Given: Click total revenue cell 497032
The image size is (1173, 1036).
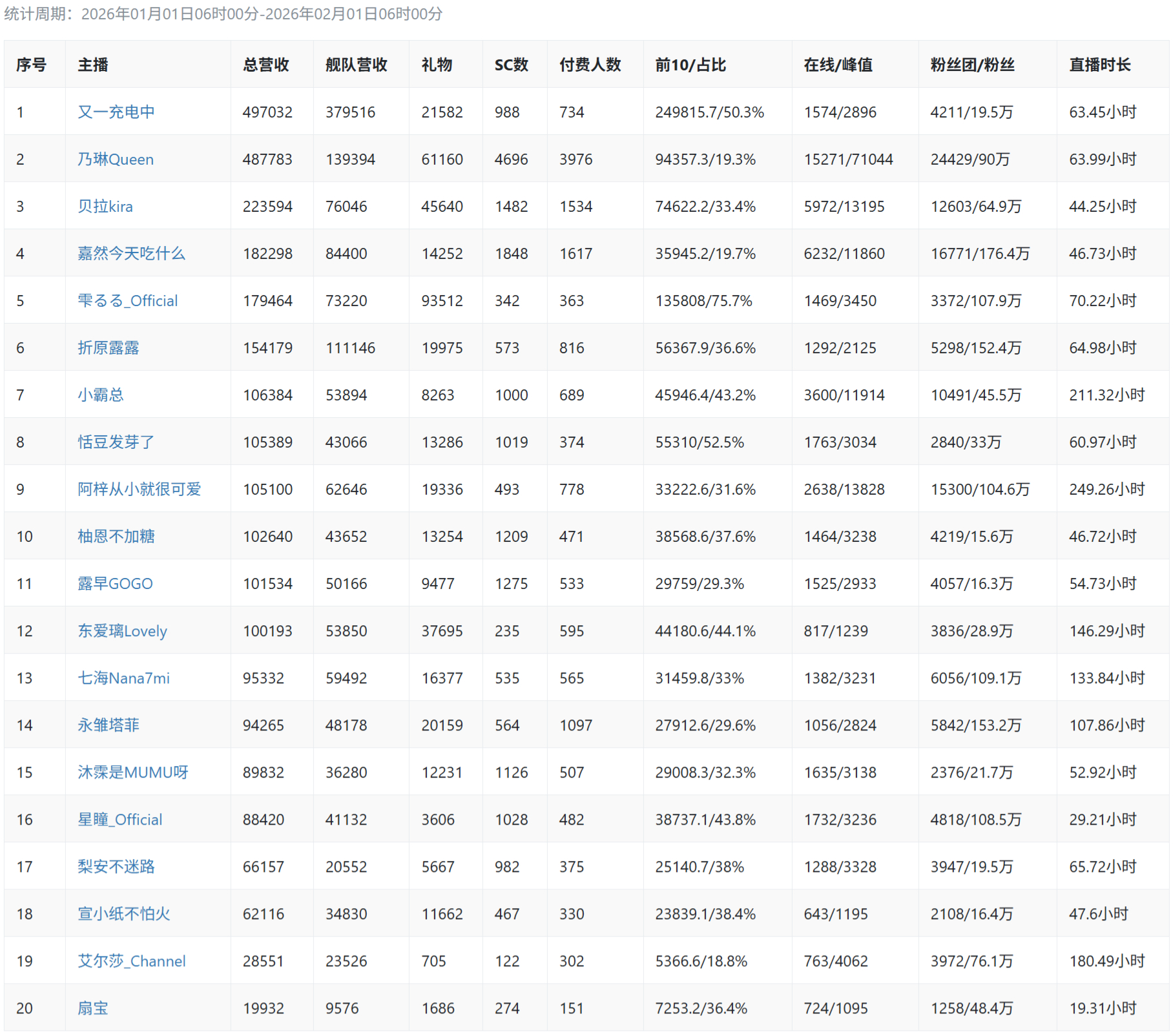Looking at the screenshot, I should click(267, 112).
